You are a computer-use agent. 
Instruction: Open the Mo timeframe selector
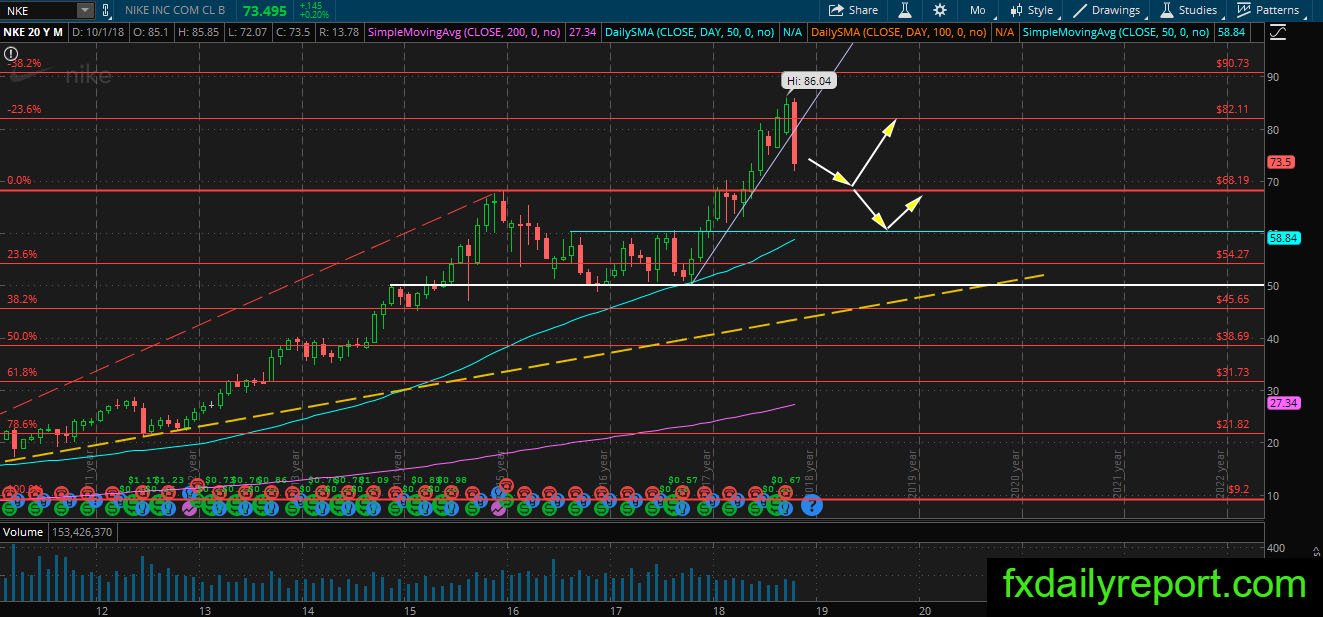pyautogui.click(x=977, y=10)
